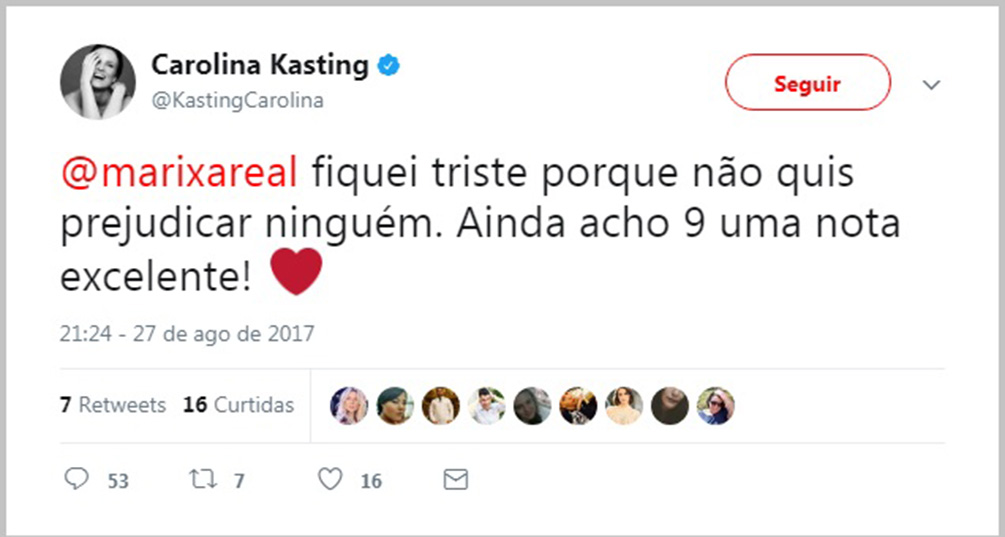Viewport: 1005px width, 537px height.
Task: Like the tweet with the heart outline icon
Action: (329, 480)
